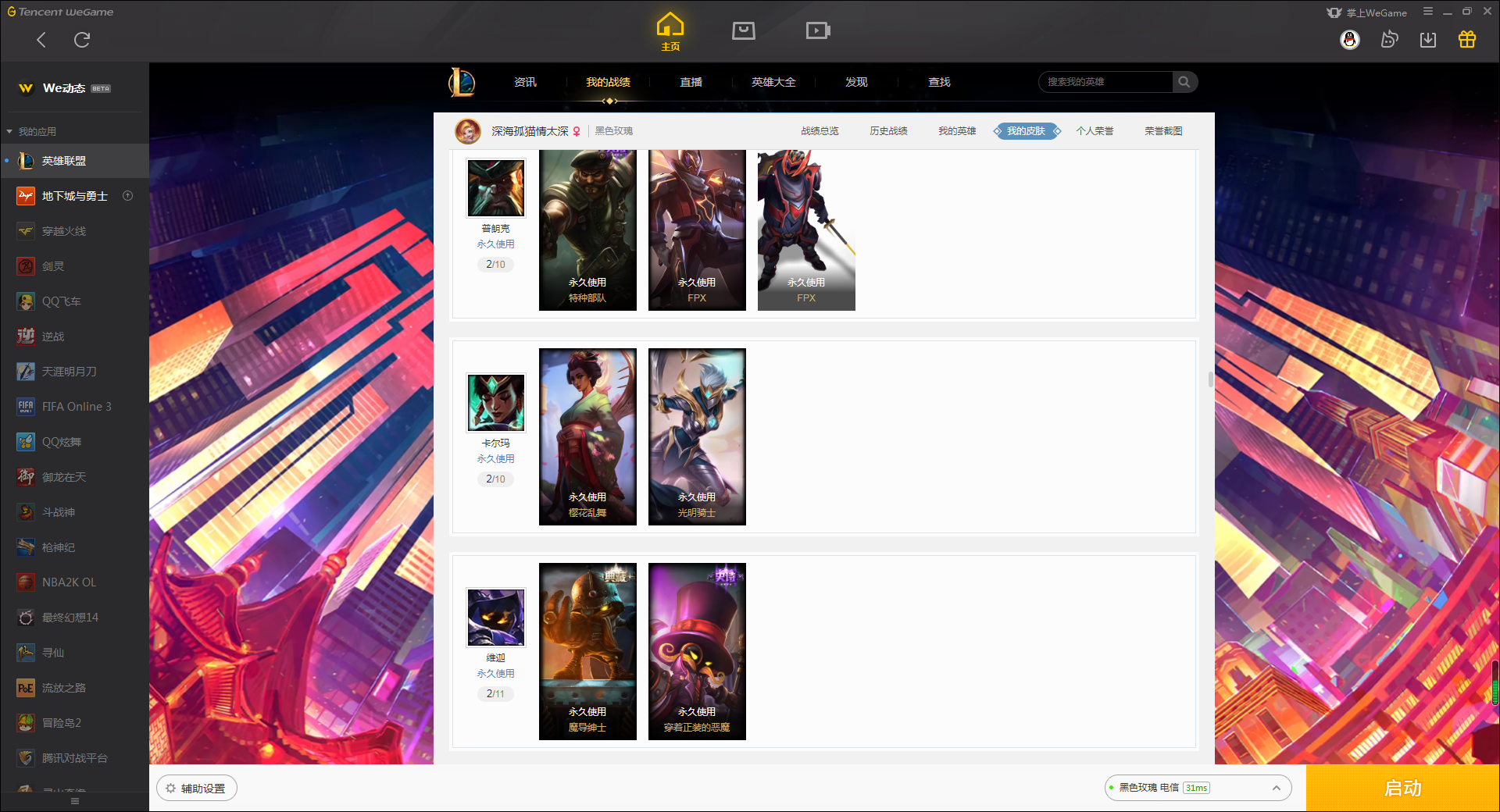Open 斗战神 game icon in sidebar
1500x812 pixels.
26,512
